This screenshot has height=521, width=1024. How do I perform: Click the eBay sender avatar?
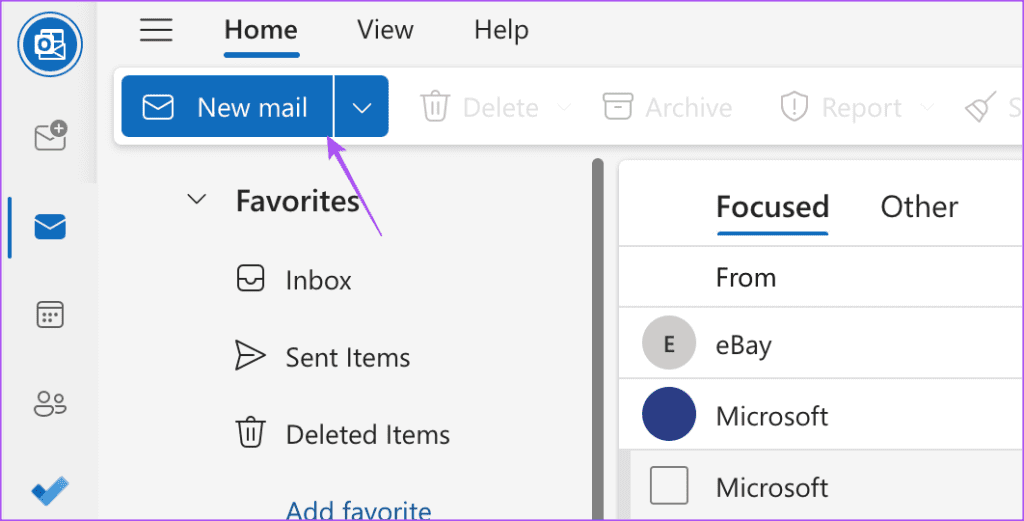click(x=669, y=343)
